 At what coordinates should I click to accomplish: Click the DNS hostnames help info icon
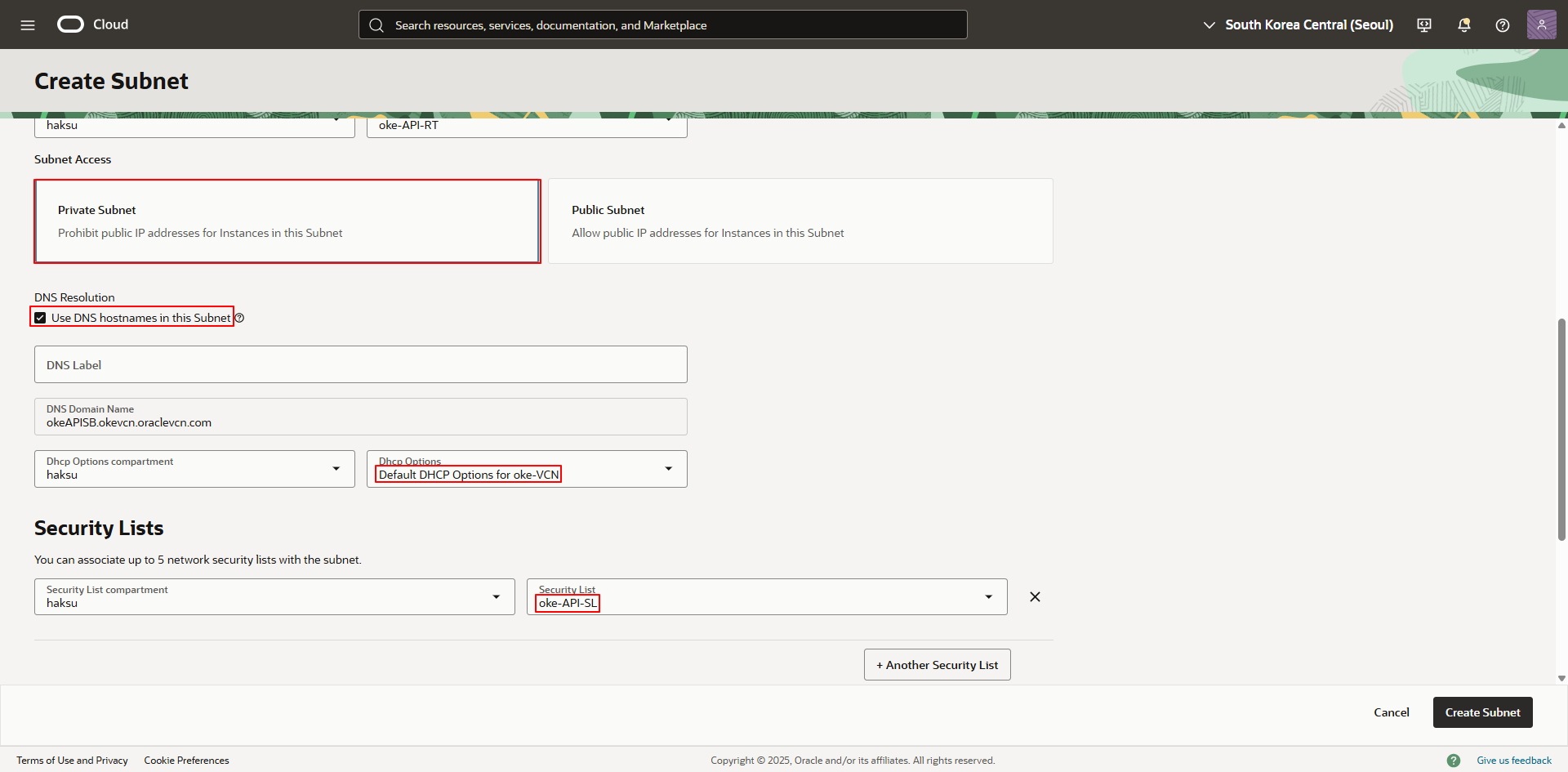(x=240, y=318)
